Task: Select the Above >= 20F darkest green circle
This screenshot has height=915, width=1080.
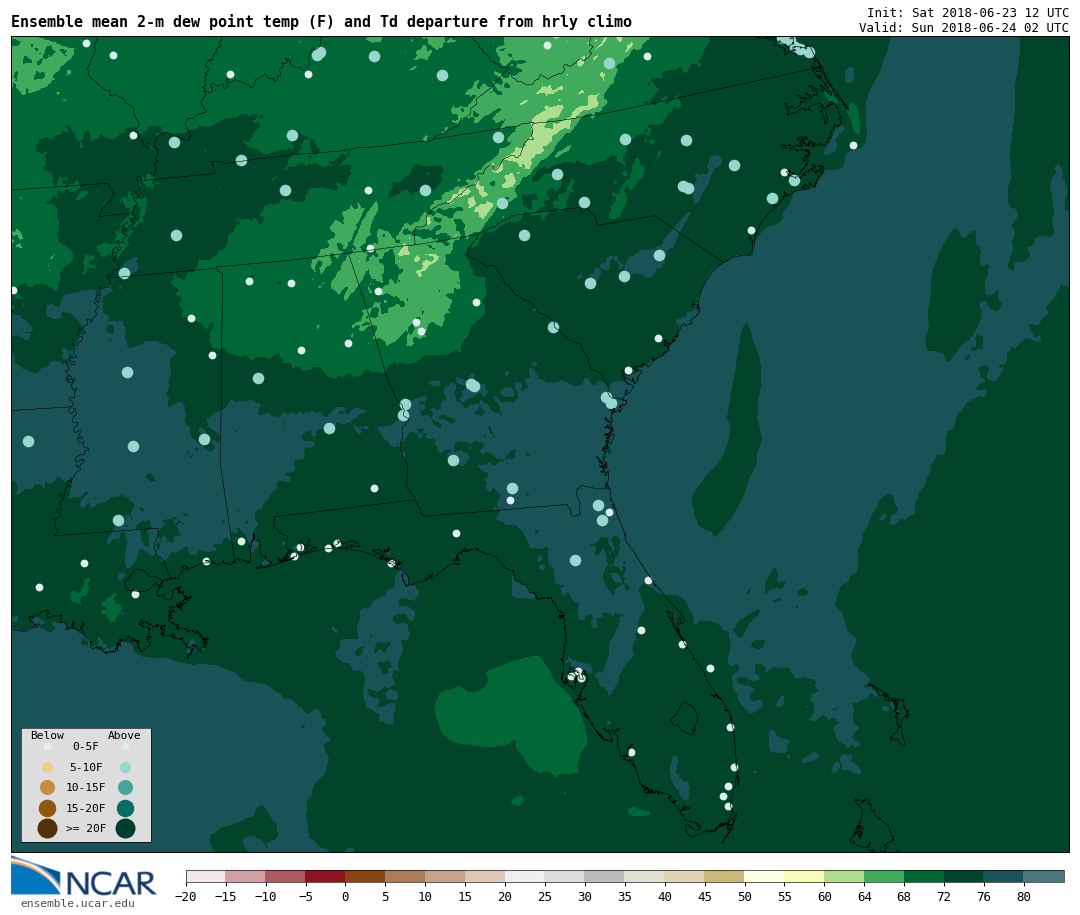Action: coord(125,828)
